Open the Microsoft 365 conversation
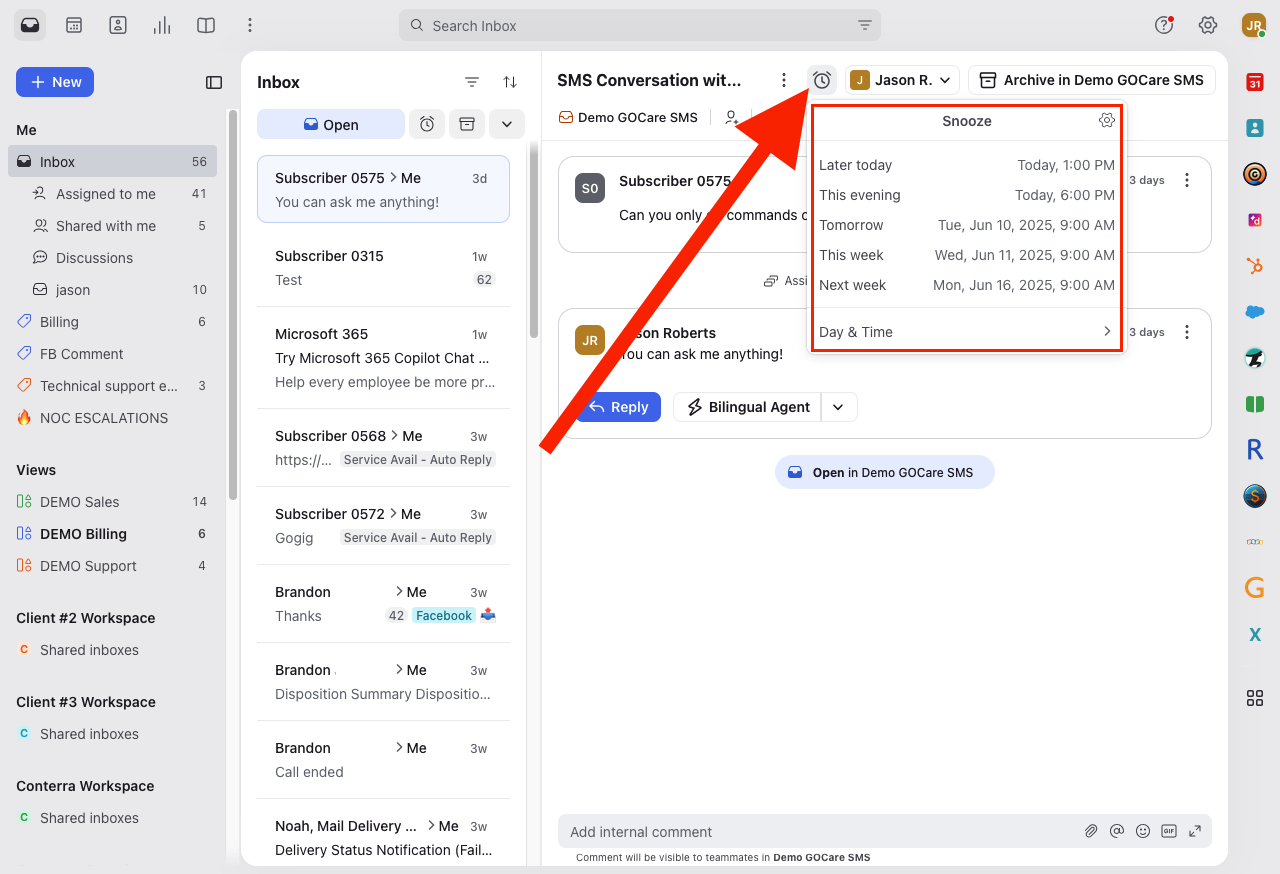The image size is (1280, 874). tap(383, 358)
